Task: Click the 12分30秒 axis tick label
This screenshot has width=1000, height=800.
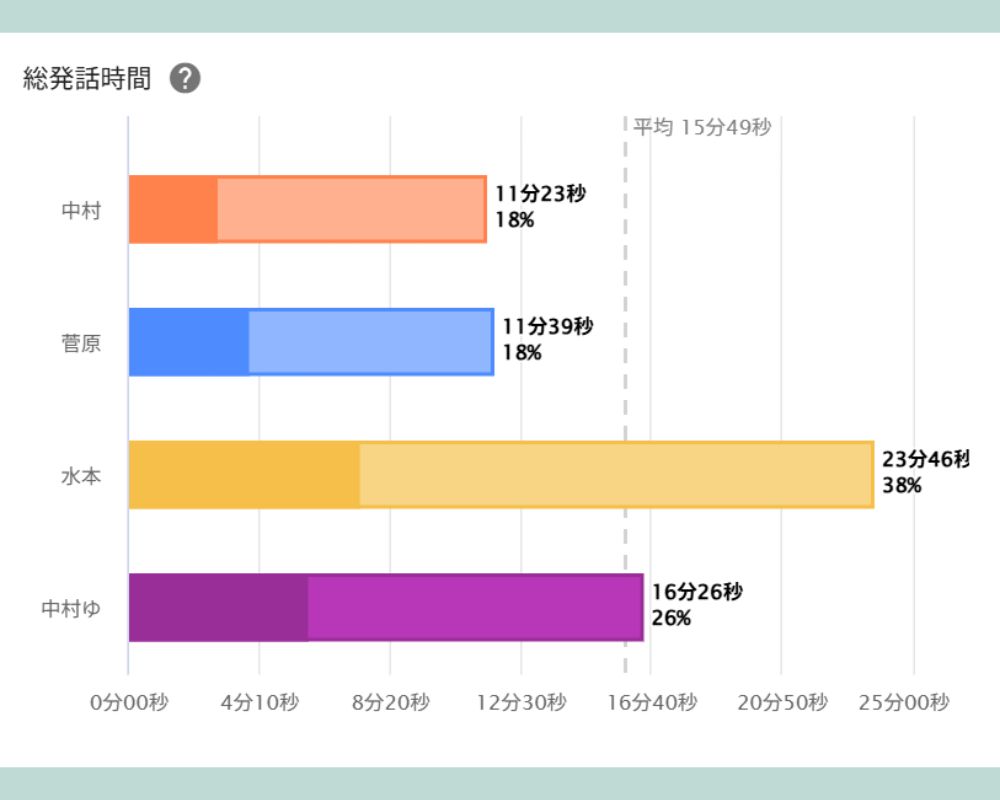Action: point(521,703)
